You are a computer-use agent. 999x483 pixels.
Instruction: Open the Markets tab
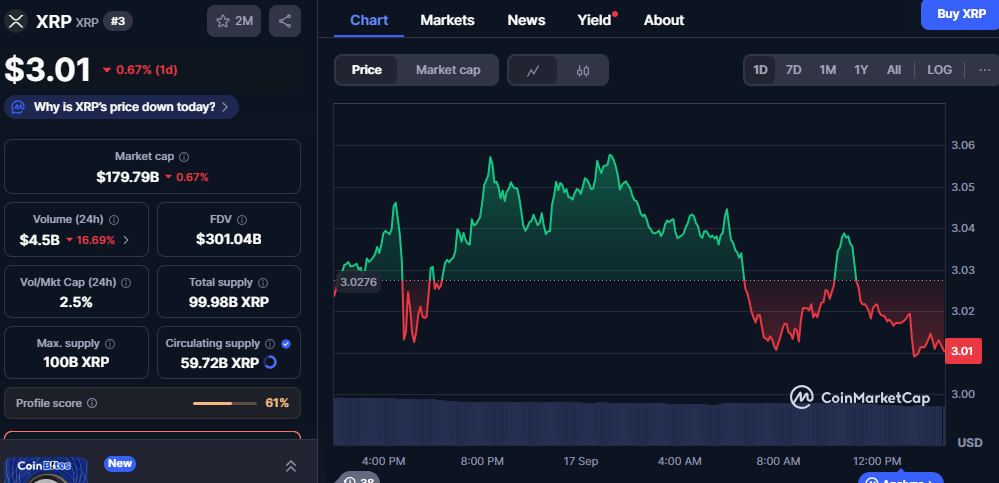click(447, 20)
